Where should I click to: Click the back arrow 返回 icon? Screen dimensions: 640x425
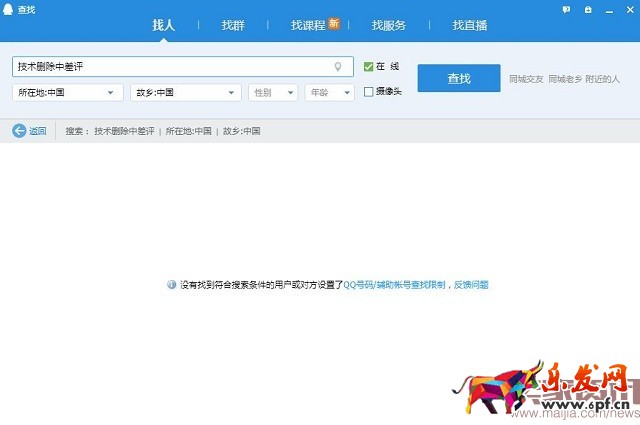tap(19, 131)
